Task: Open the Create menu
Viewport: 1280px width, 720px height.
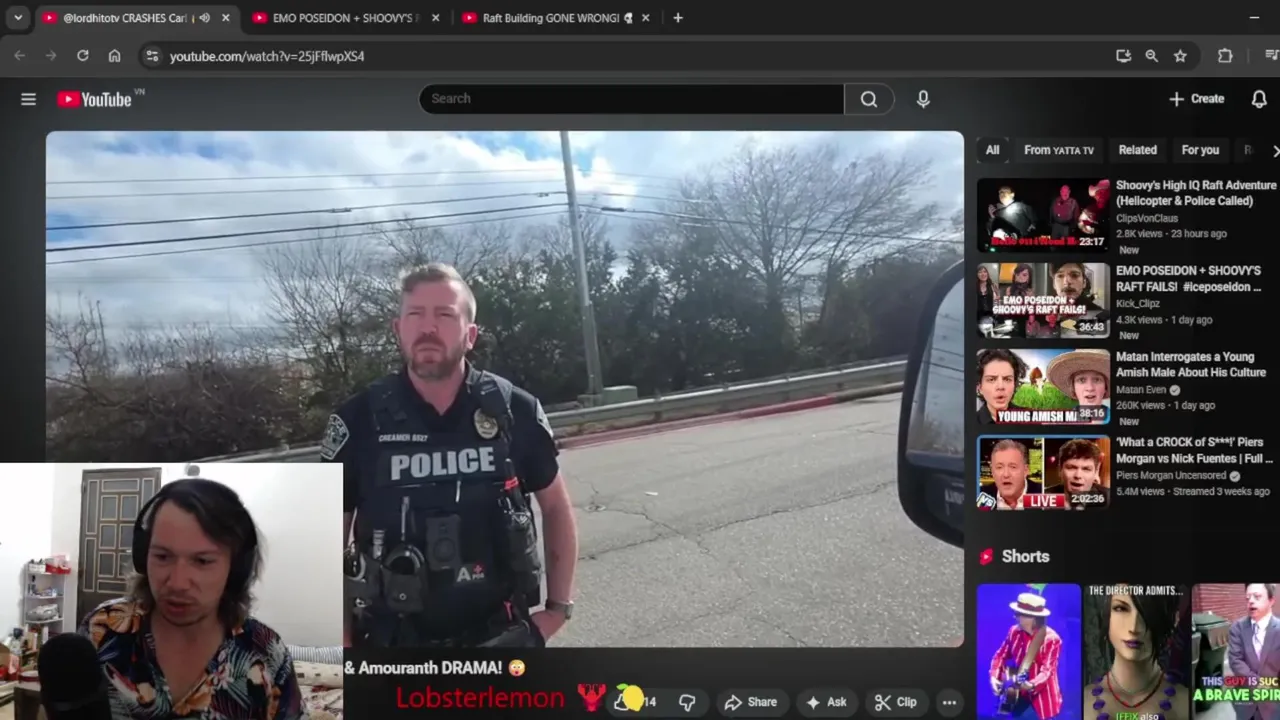Action: click(x=1197, y=98)
